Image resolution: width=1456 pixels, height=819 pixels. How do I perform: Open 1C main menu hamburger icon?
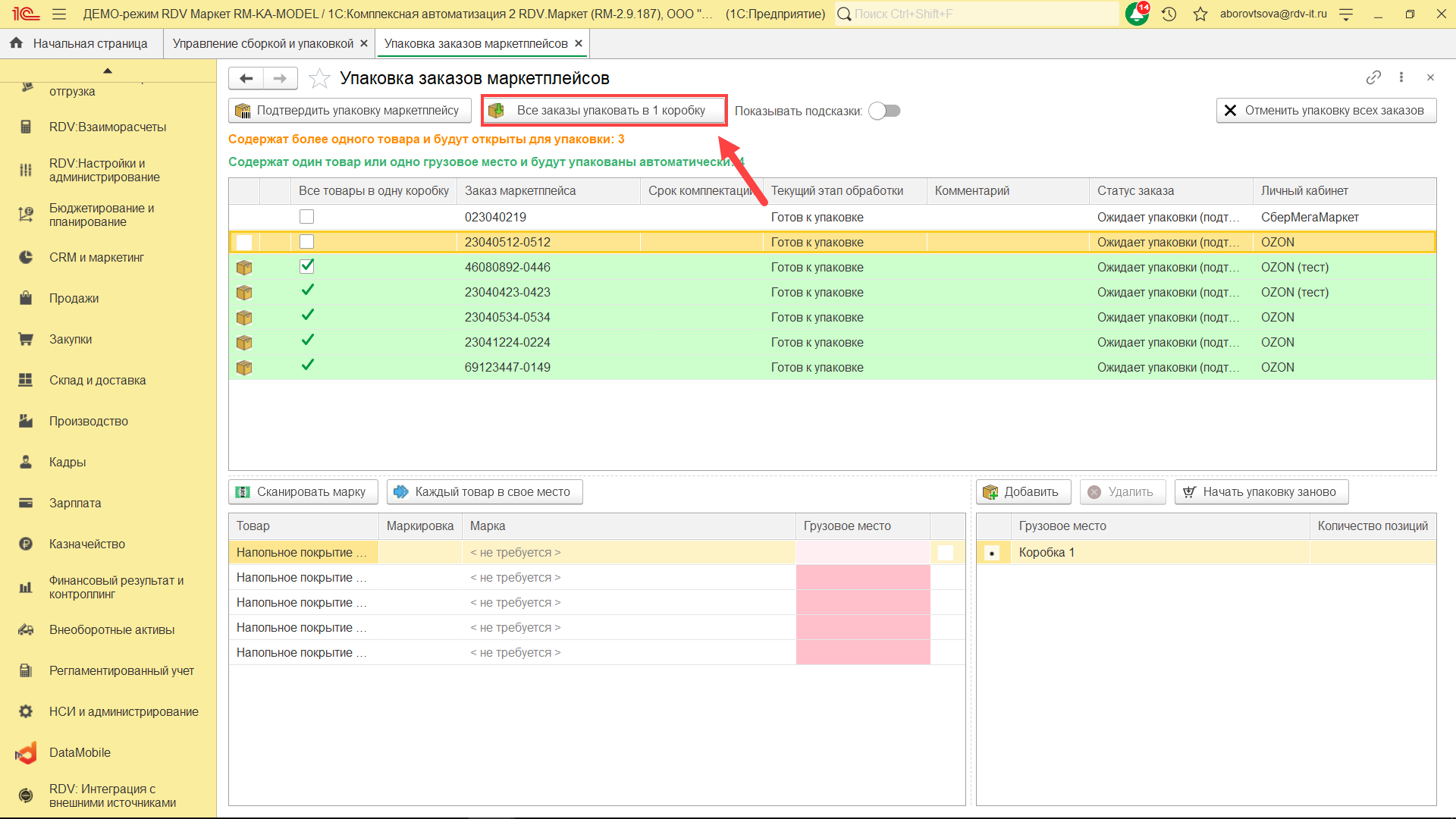59,14
